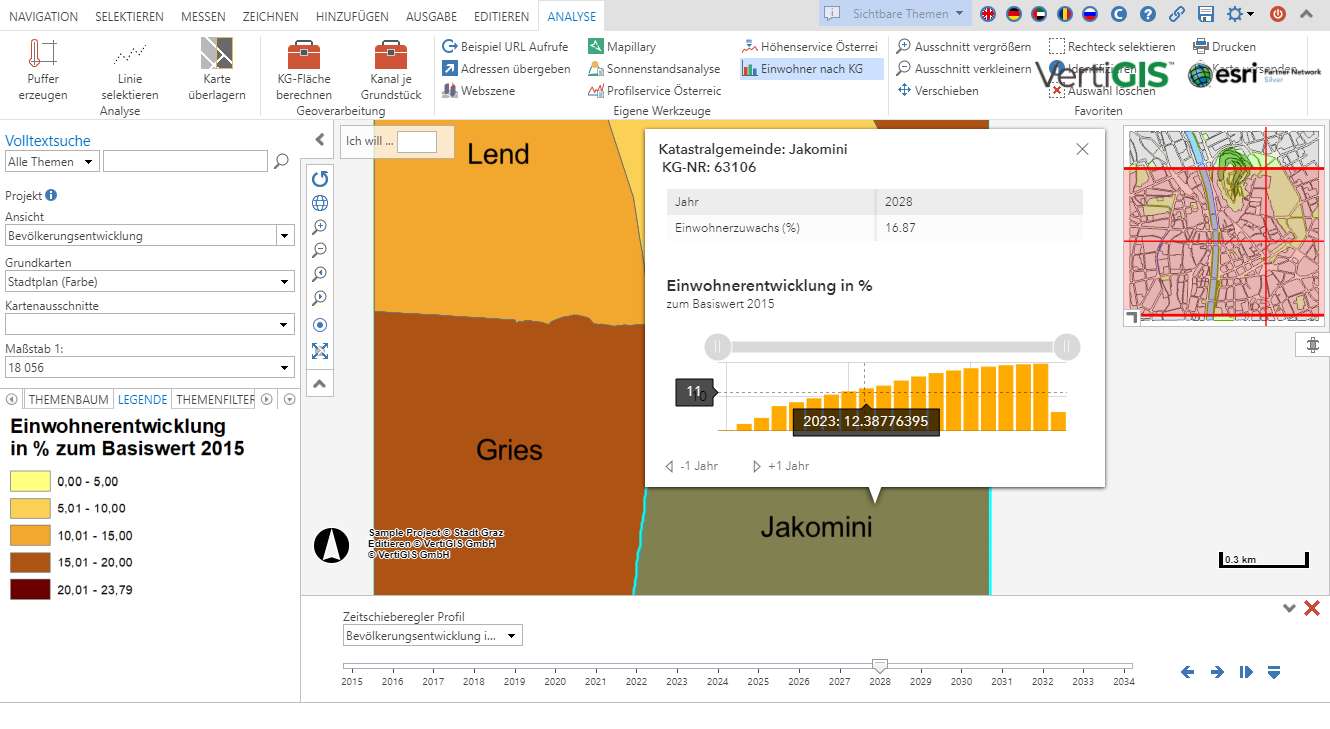1330x729 pixels.
Task: Enable the default tool circle in map toolbar
Action: point(319,324)
